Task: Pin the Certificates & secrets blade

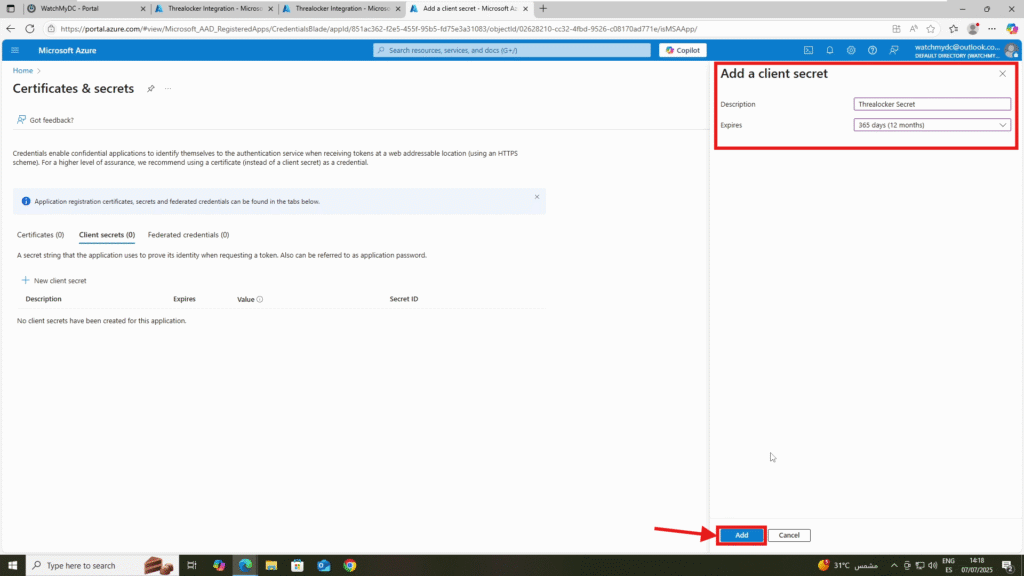Action: point(151,89)
